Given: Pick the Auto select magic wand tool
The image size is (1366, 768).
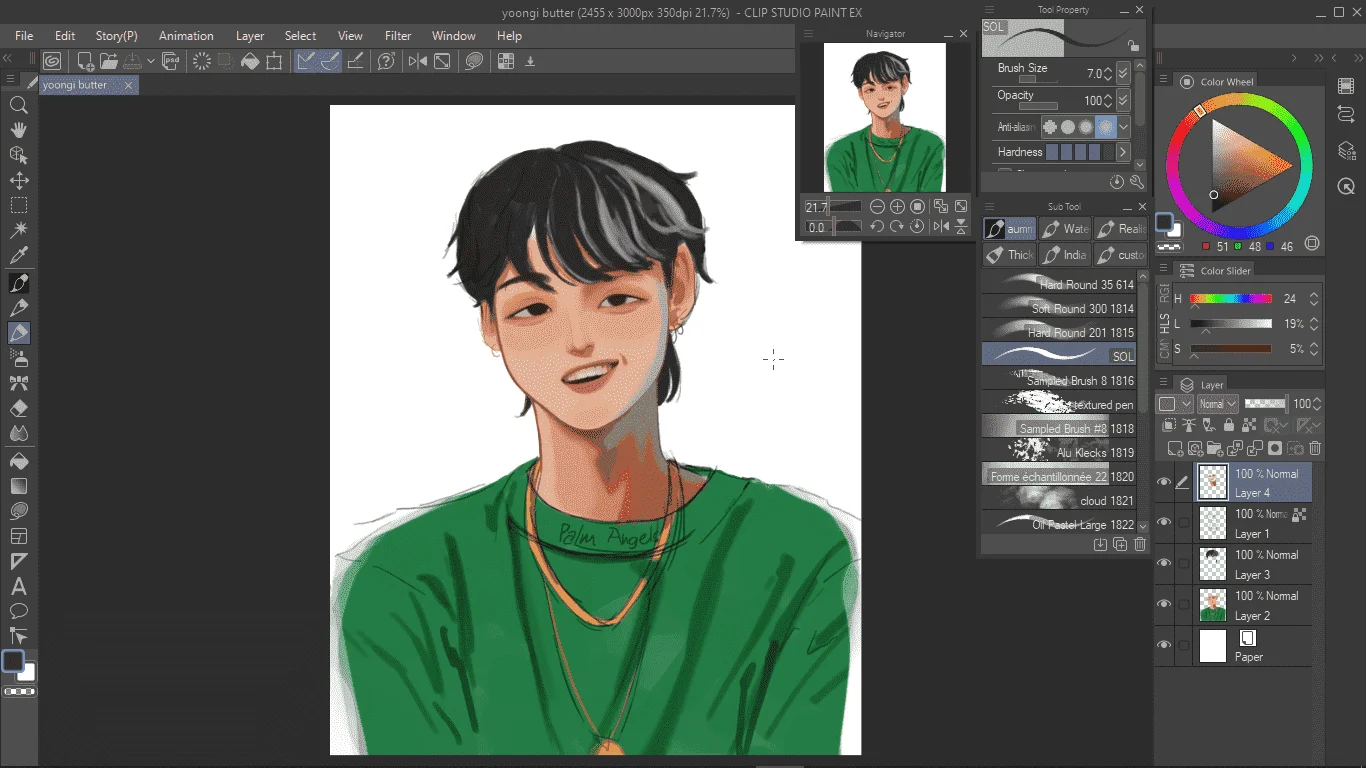Looking at the screenshot, I should click(19, 231).
